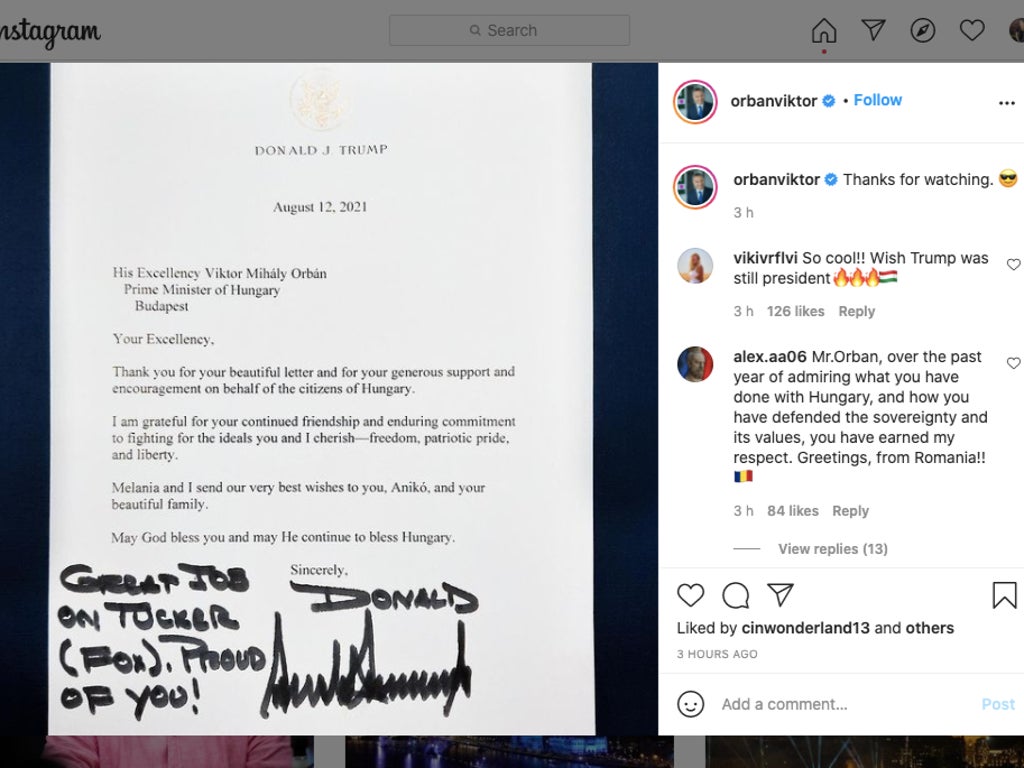Screen dimensions: 1024x768
Task: Like vikivrflvi's comment with small heart
Action: (1013, 264)
